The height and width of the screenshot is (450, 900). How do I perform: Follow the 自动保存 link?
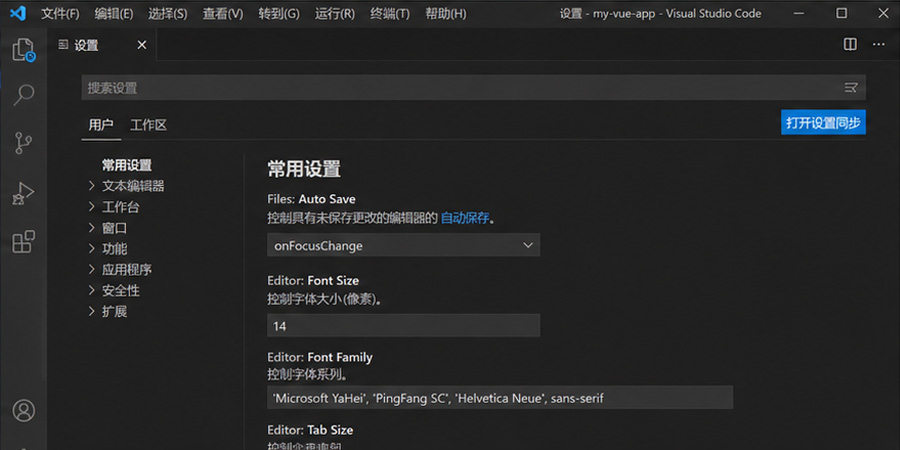(465, 218)
